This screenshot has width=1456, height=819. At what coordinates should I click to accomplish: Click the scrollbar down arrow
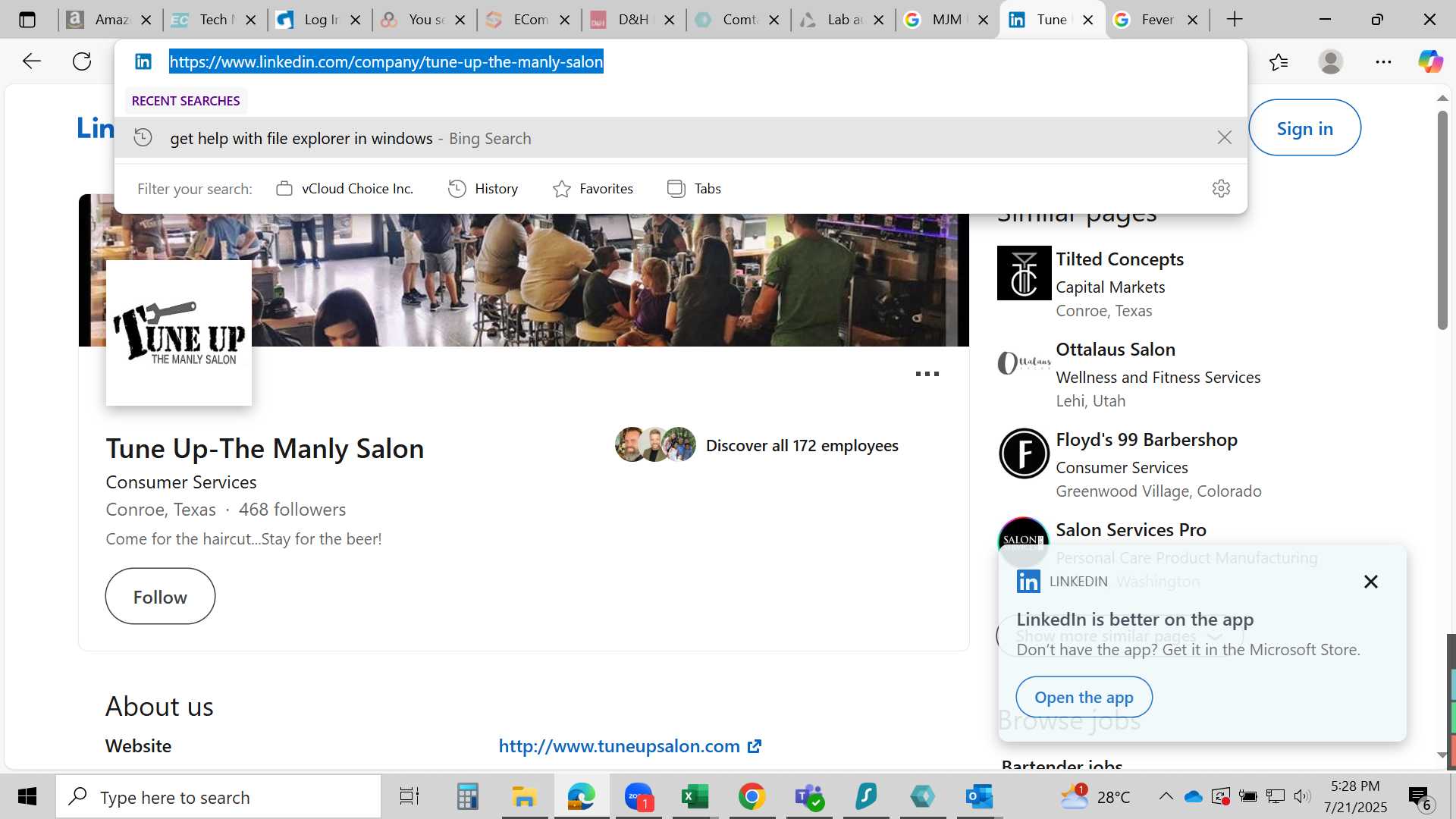(1442, 755)
